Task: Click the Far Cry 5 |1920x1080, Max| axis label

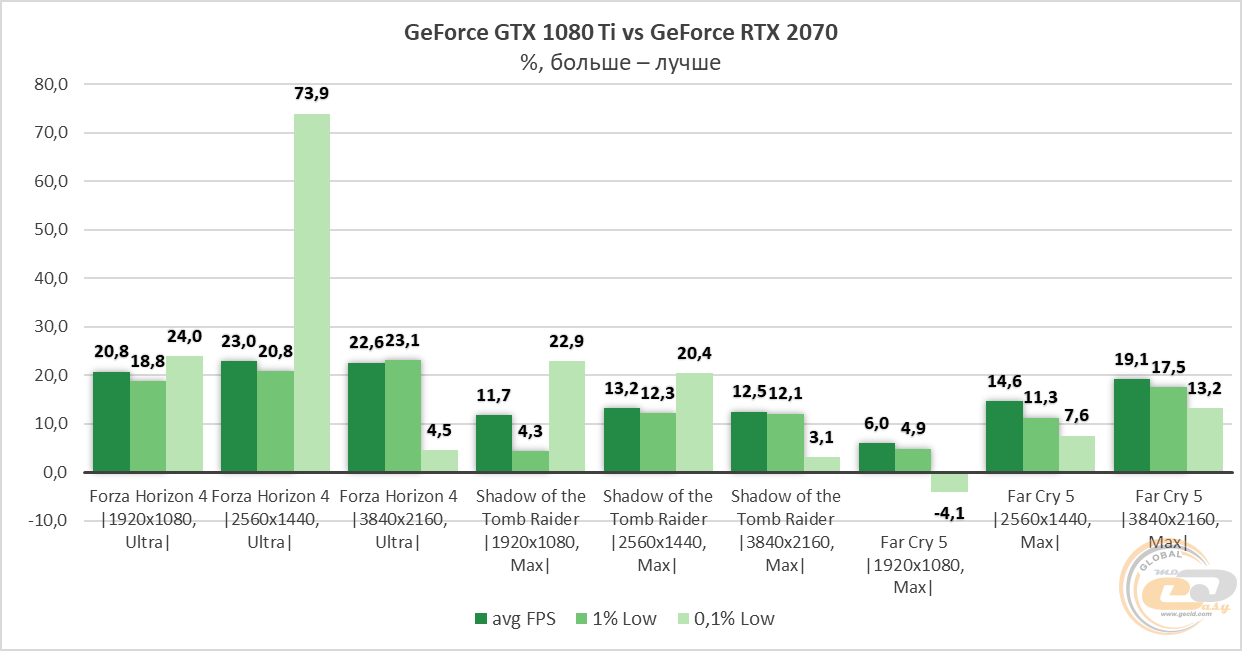Action: [913, 565]
